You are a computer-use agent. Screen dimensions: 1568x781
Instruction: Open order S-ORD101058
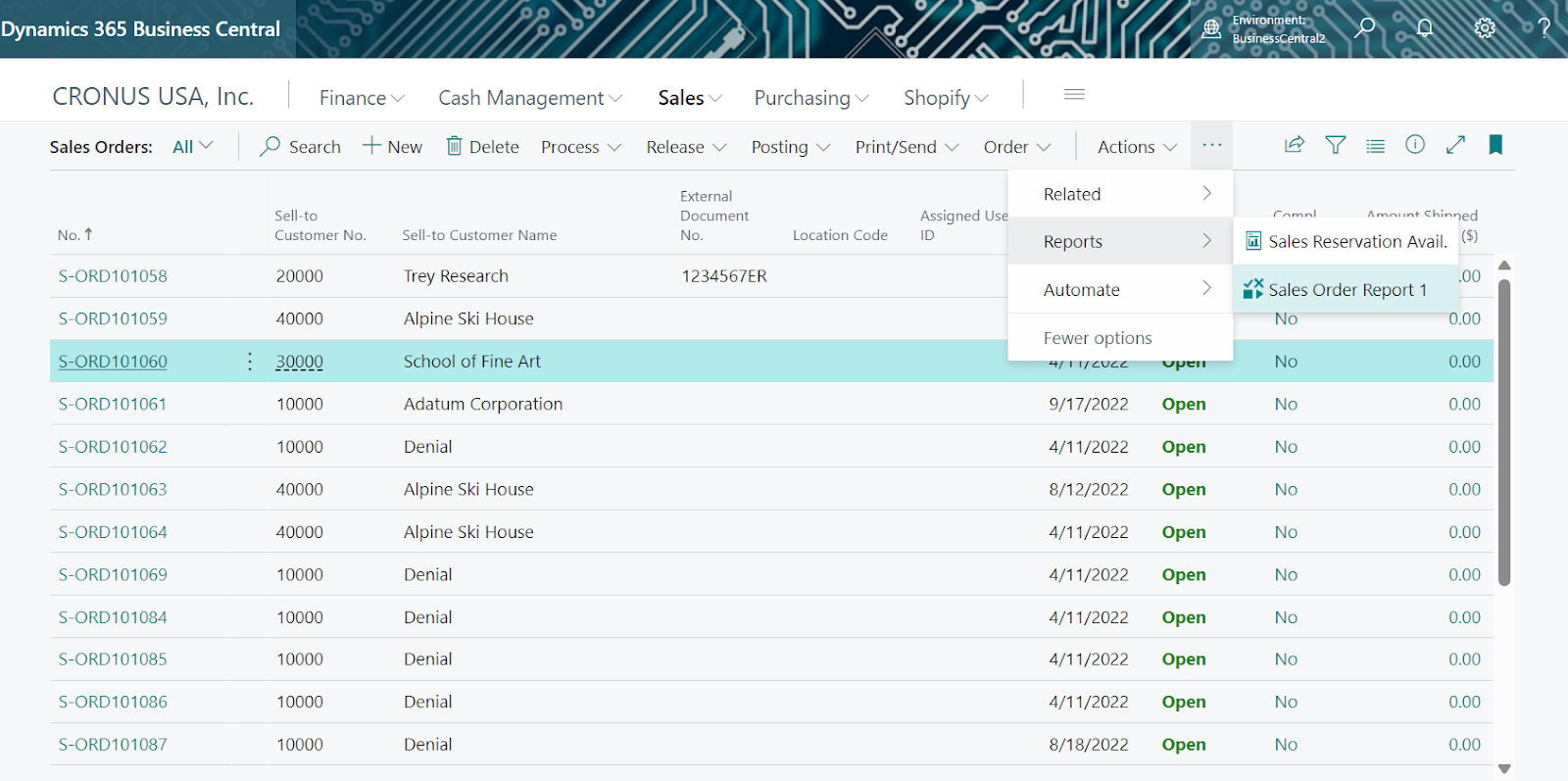click(x=113, y=276)
